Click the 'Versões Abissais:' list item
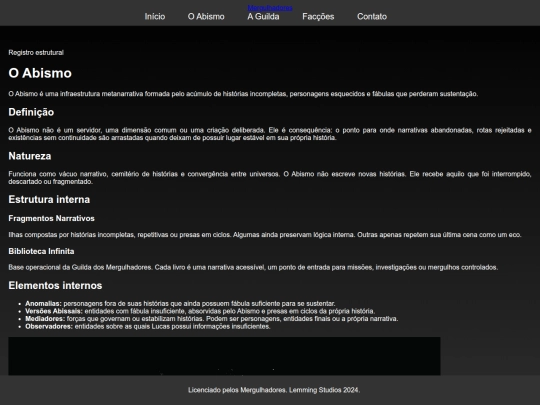This screenshot has height=405, width=540. click(200, 311)
